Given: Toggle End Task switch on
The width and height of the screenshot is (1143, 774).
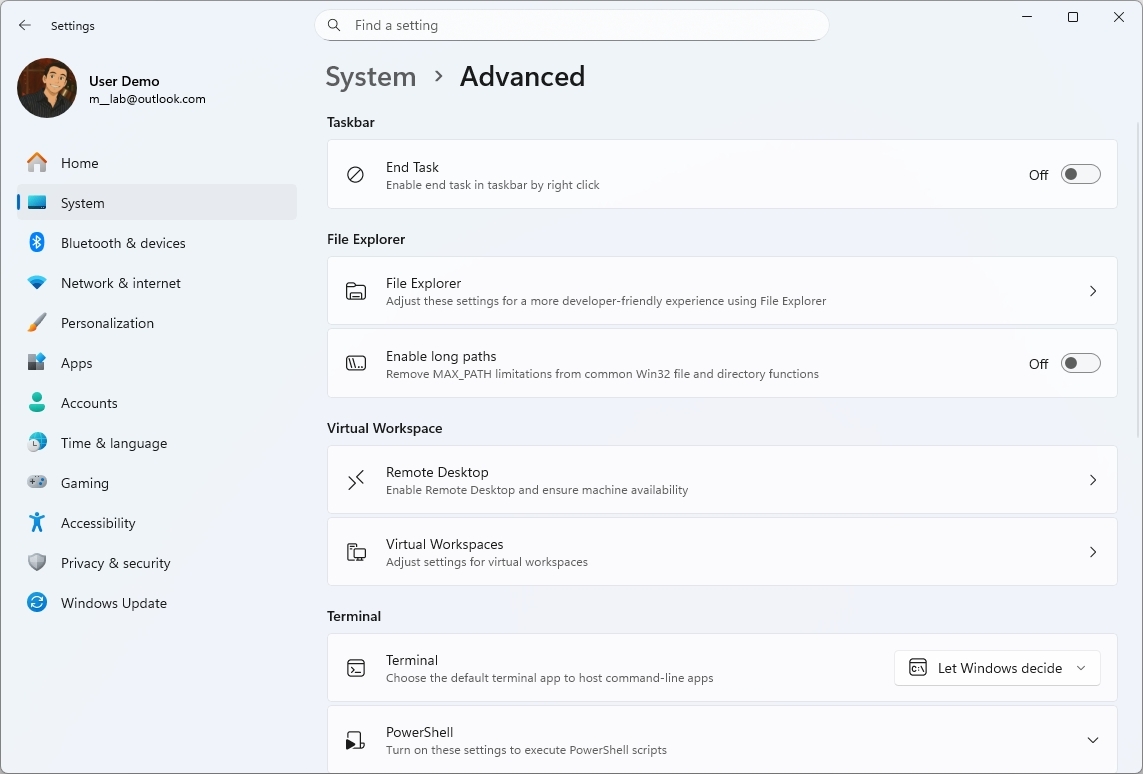Looking at the screenshot, I should point(1080,175).
